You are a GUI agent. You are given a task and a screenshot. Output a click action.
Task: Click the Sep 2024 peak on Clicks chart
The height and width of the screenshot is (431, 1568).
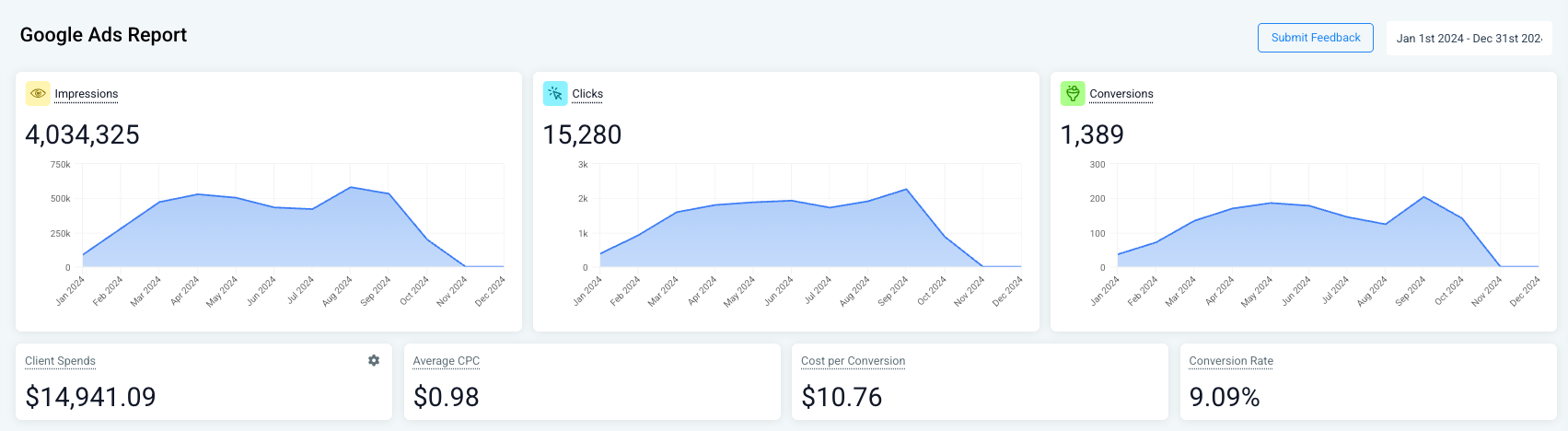click(907, 190)
